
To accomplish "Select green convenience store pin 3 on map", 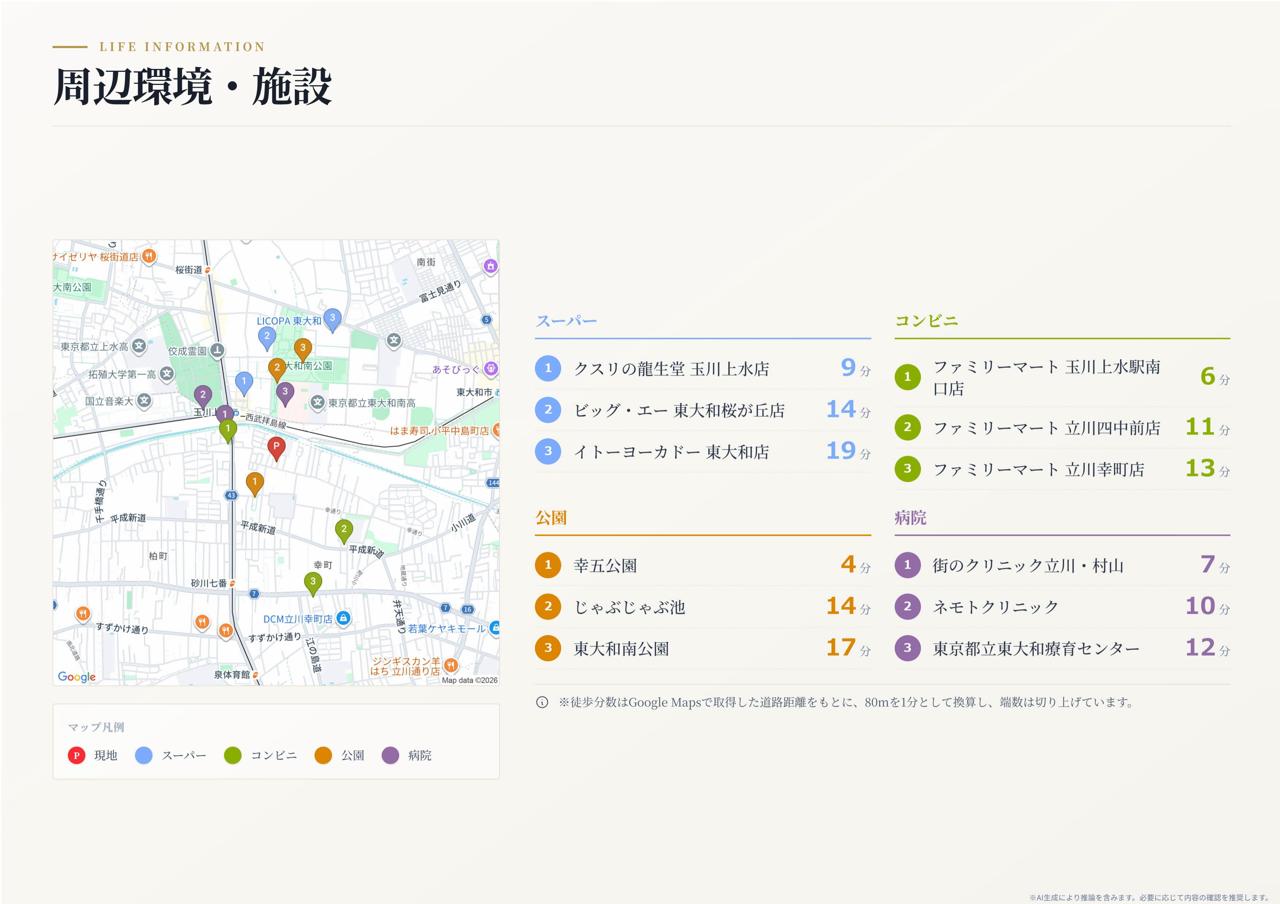I will [313, 583].
